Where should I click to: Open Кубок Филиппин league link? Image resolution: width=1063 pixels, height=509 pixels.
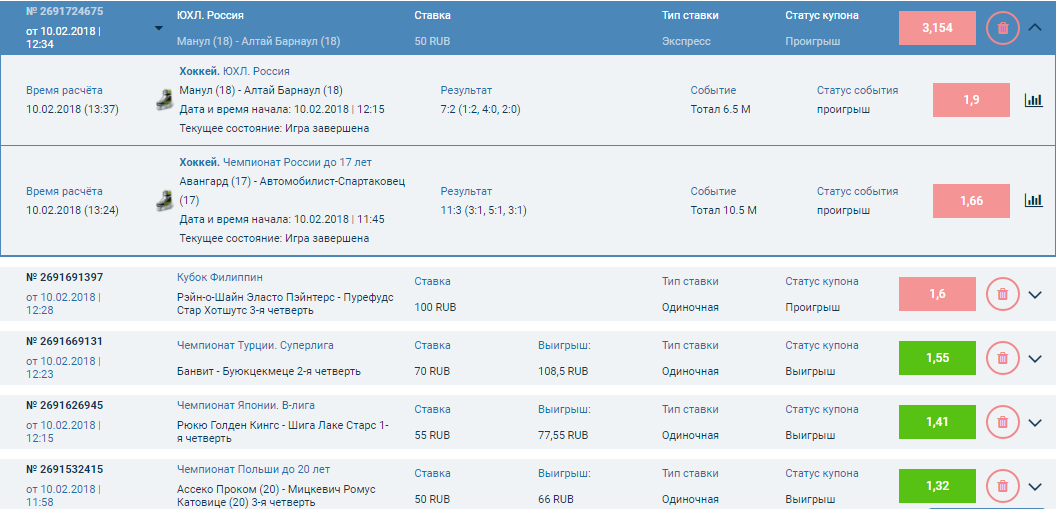tap(220, 277)
